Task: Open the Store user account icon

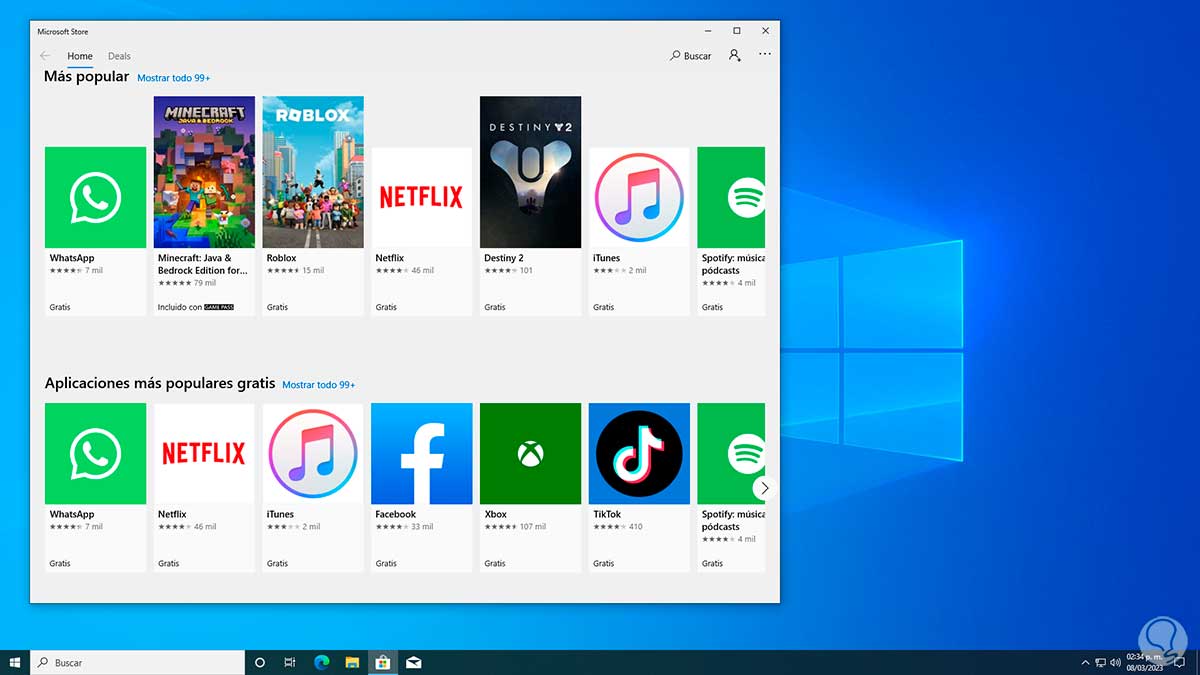Action: coord(735,56)
